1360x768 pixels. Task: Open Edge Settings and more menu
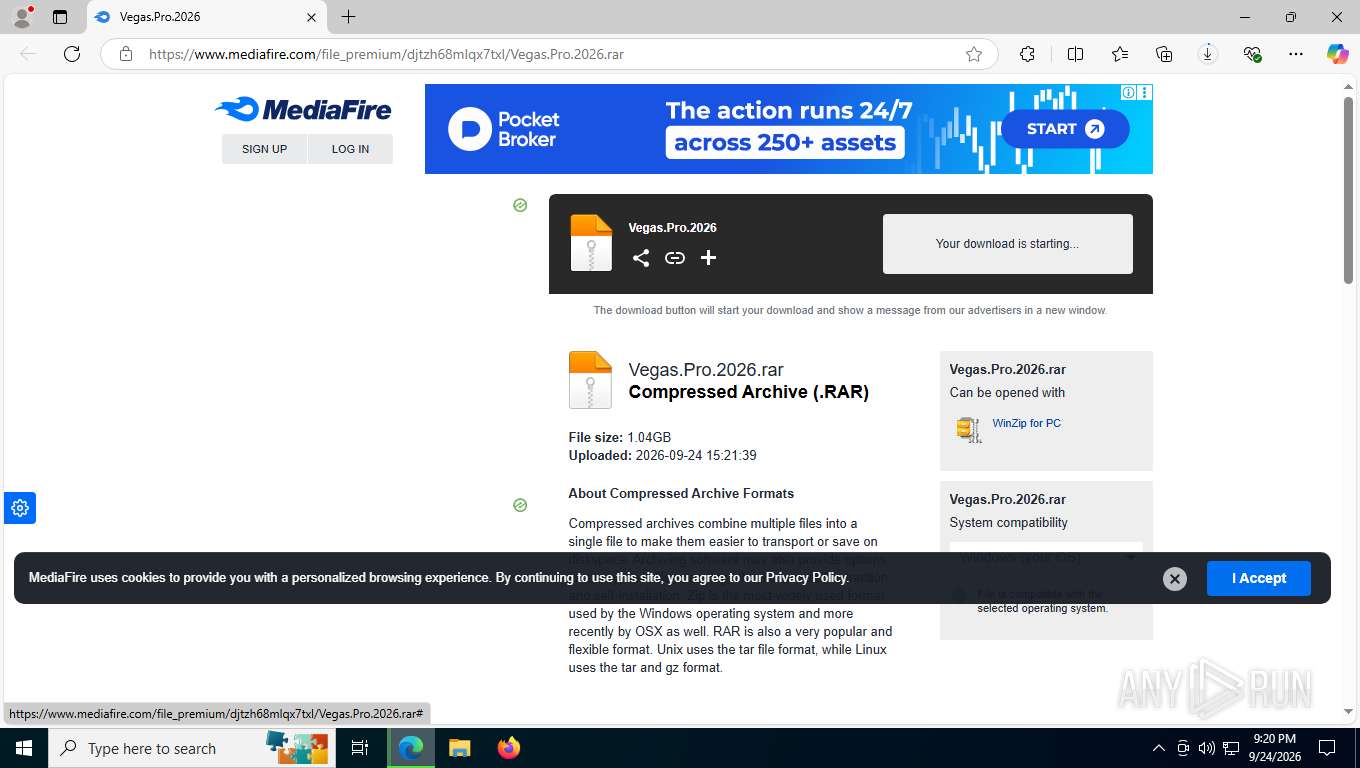pos(1296,54)
